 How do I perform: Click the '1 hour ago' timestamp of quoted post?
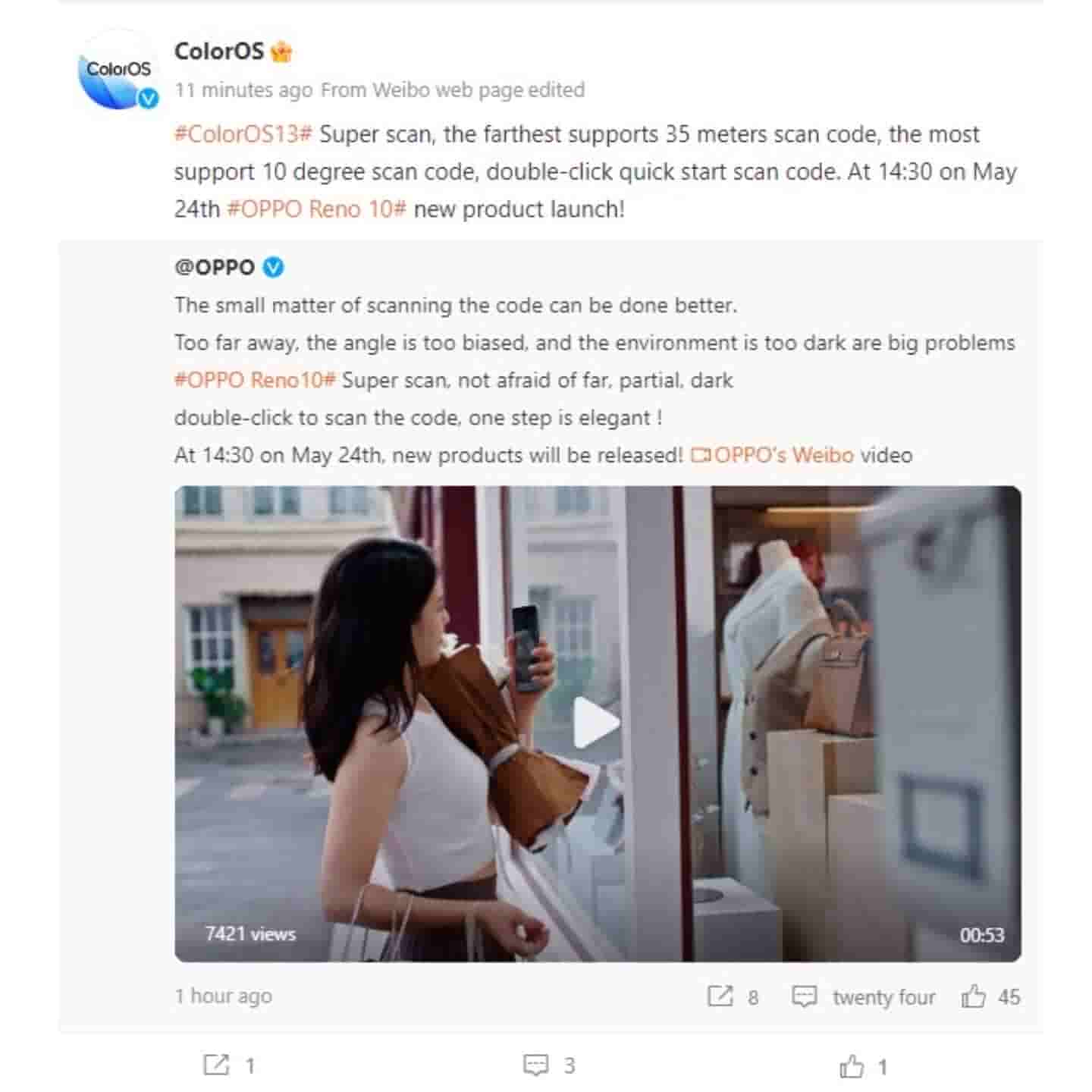pyautogui.click(x=223, y=996)
